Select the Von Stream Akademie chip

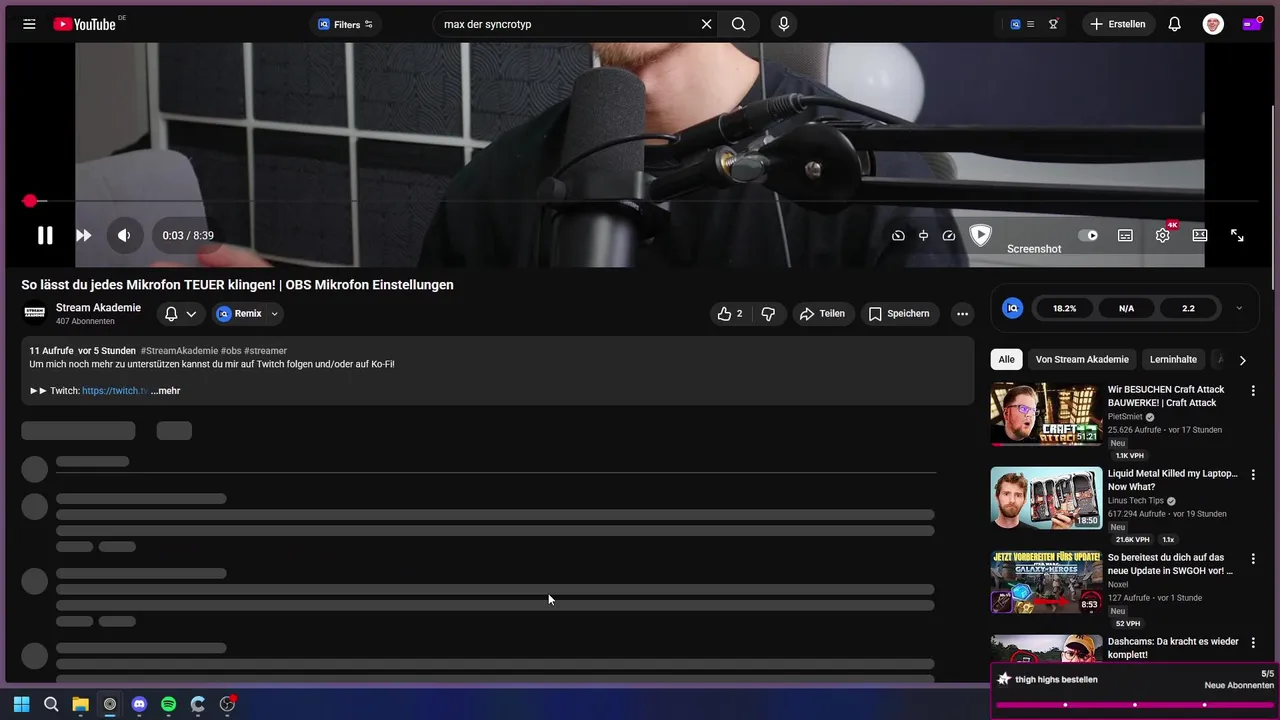coord(1082,359)
